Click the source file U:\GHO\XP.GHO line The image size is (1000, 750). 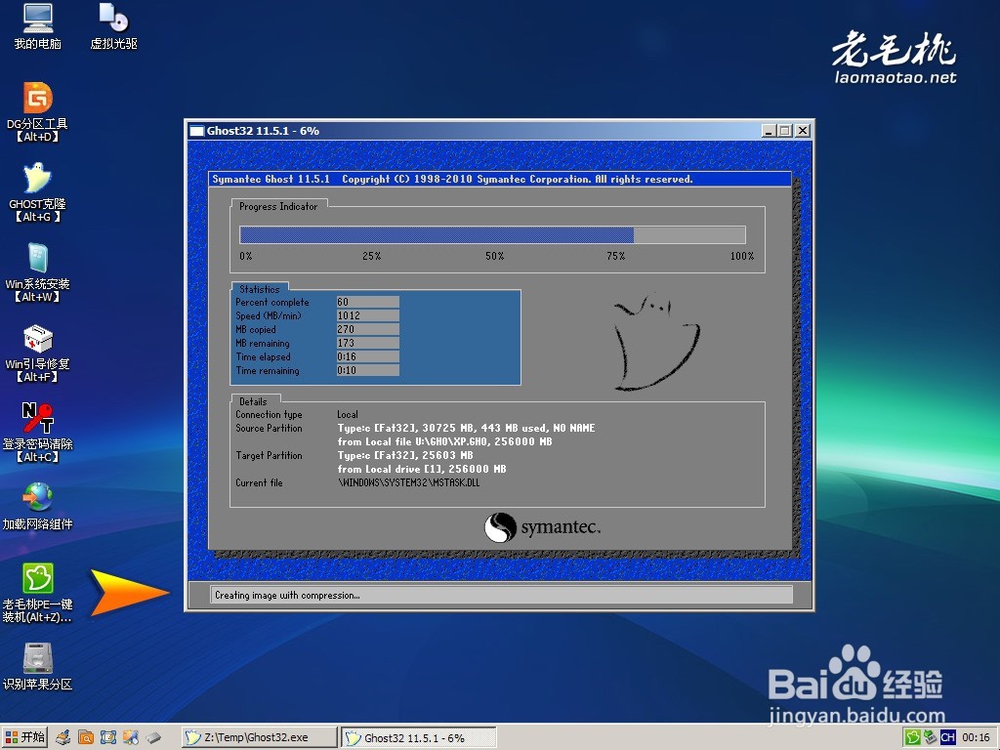coord(445,442)
